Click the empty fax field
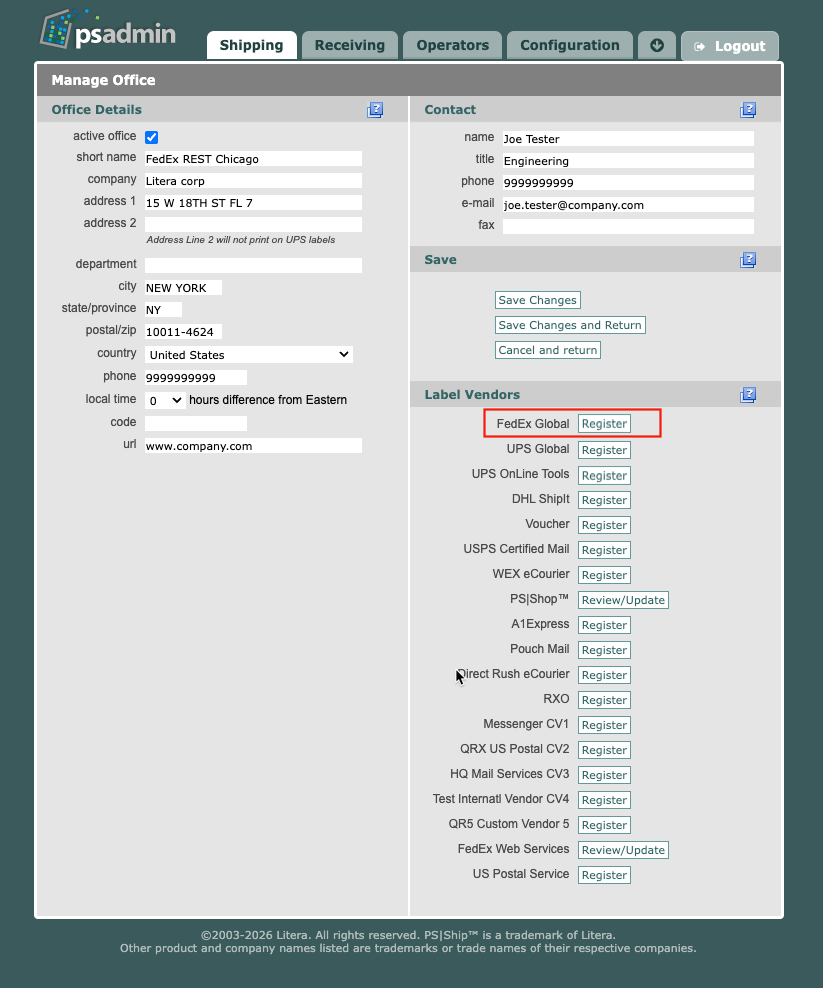 click(628, 226)
